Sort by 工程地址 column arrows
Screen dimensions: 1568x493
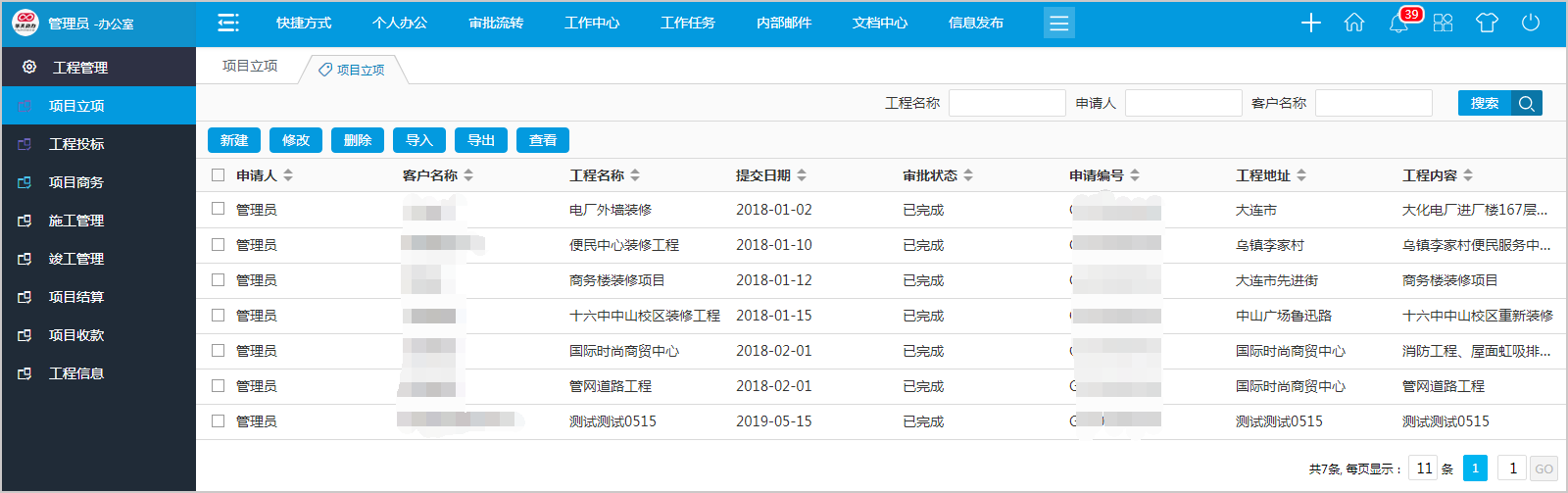pyautogui.click(x=1301, y=175)
